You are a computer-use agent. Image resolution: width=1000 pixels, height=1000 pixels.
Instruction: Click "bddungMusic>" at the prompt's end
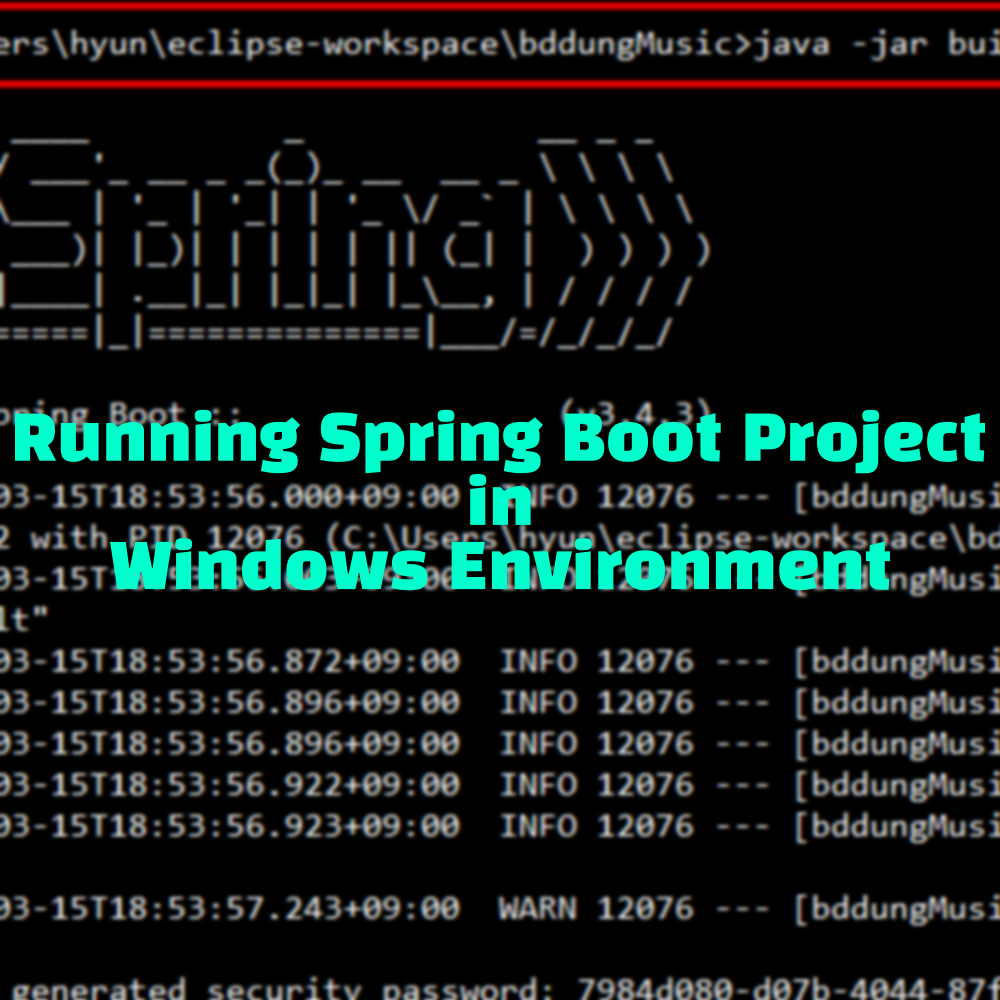point(635,46)
